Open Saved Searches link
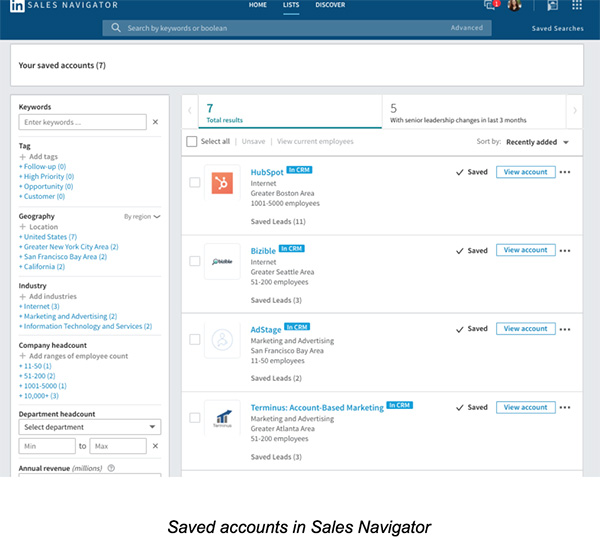Image resolution: width=600 pixels, height=540 pixels. (557, 28)
